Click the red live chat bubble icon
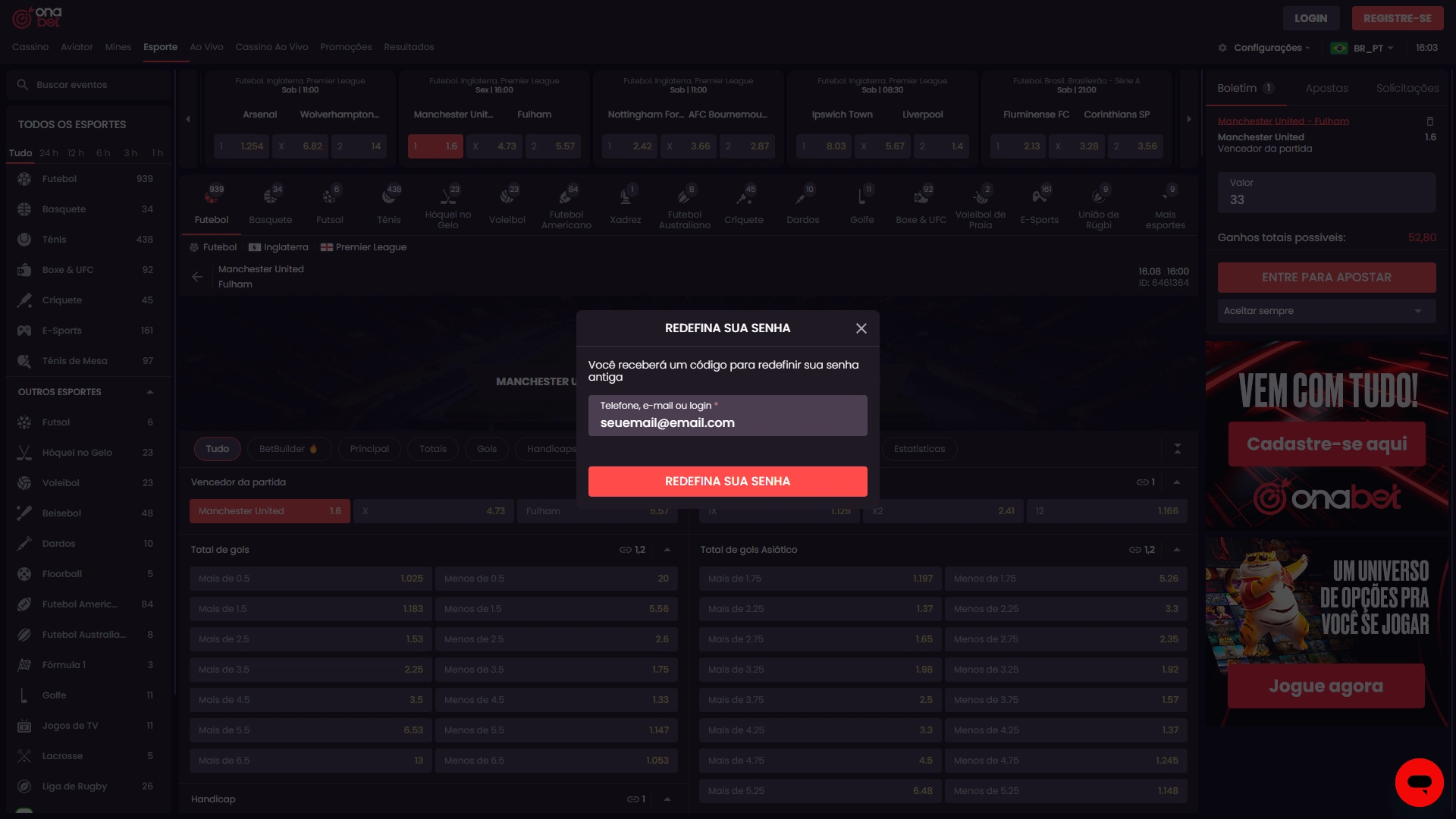The height and width of the screenshot is (819, 1456). coord(1419,782)
